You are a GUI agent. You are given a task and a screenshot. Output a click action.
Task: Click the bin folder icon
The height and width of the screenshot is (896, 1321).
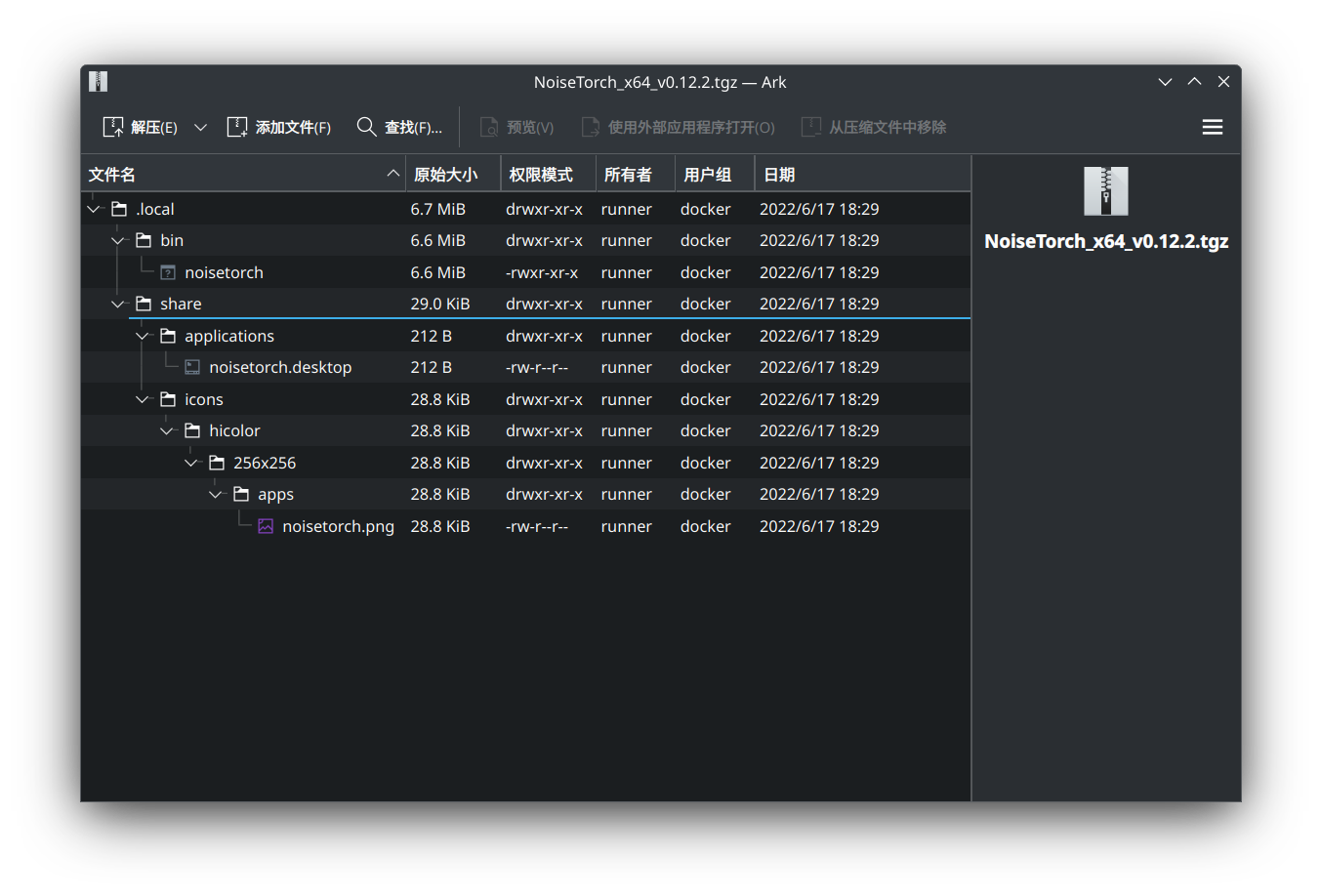point(144,240)
